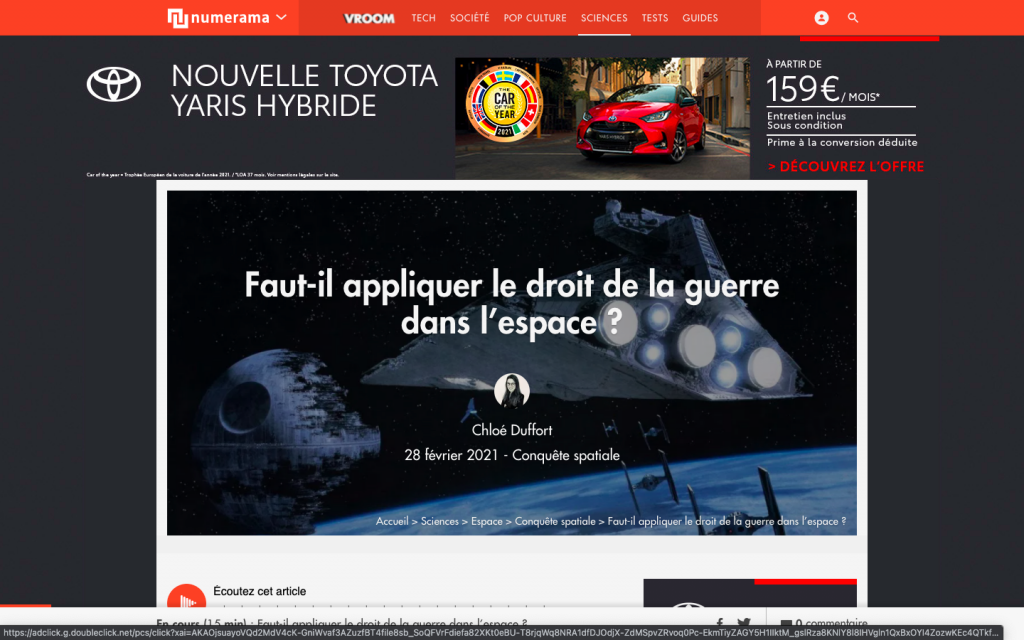Image resolution: width=1024 pixels, height=640 pixels.
Task: Click 'Conquête spatiale' in the breadcrumb
Action: pyautogui.click(x=555, y=521)
